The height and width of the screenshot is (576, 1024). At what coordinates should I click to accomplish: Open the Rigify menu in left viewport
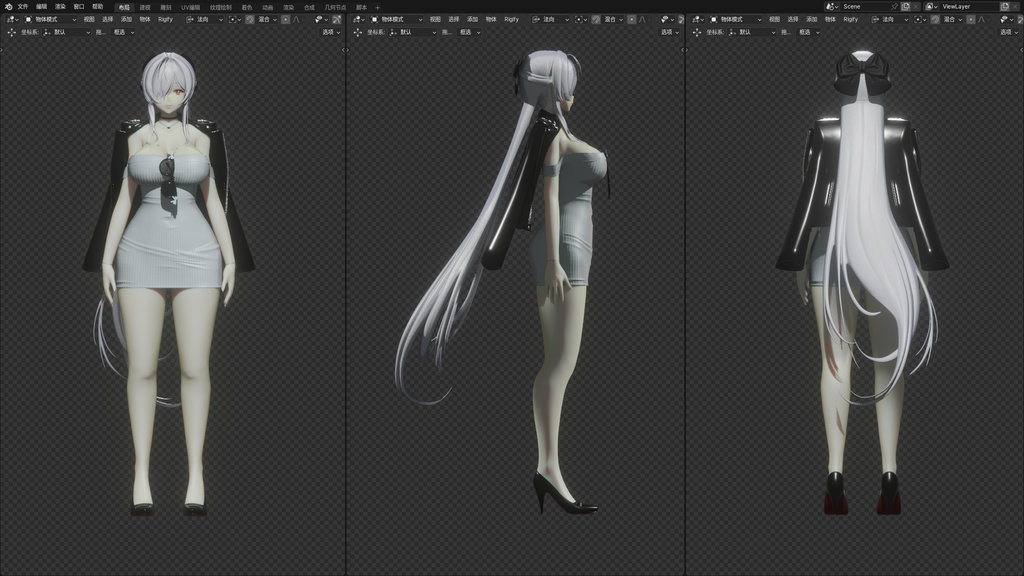166,19
